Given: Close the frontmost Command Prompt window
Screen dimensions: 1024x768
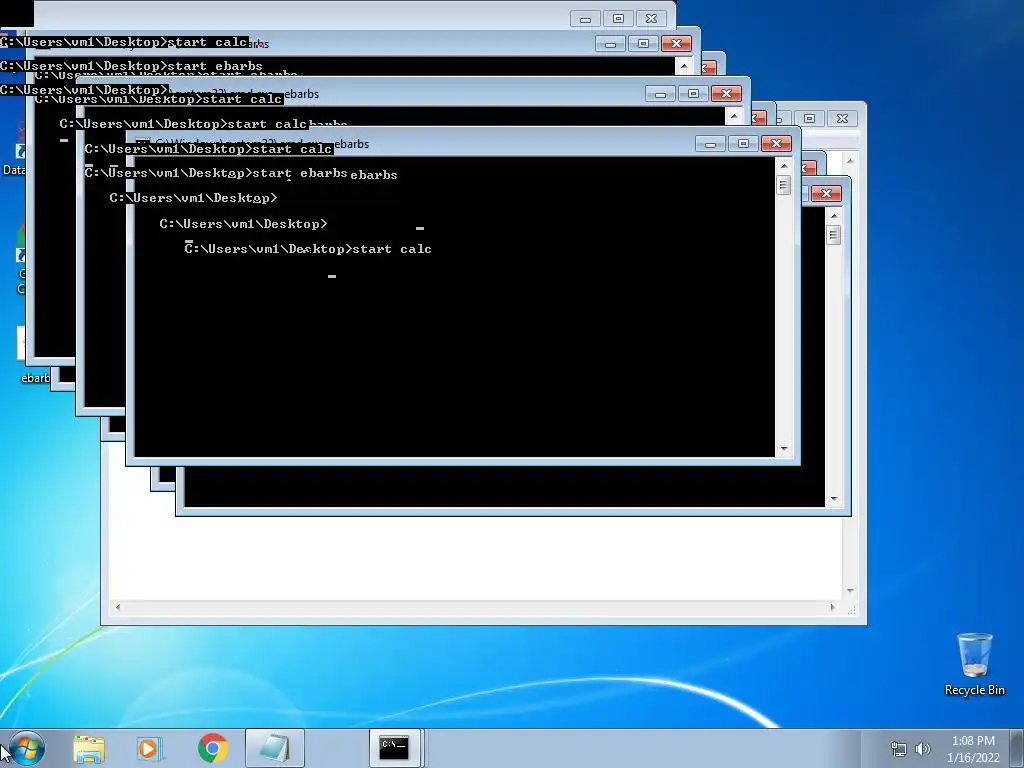Looking at the screenshot, I should 776,144.
